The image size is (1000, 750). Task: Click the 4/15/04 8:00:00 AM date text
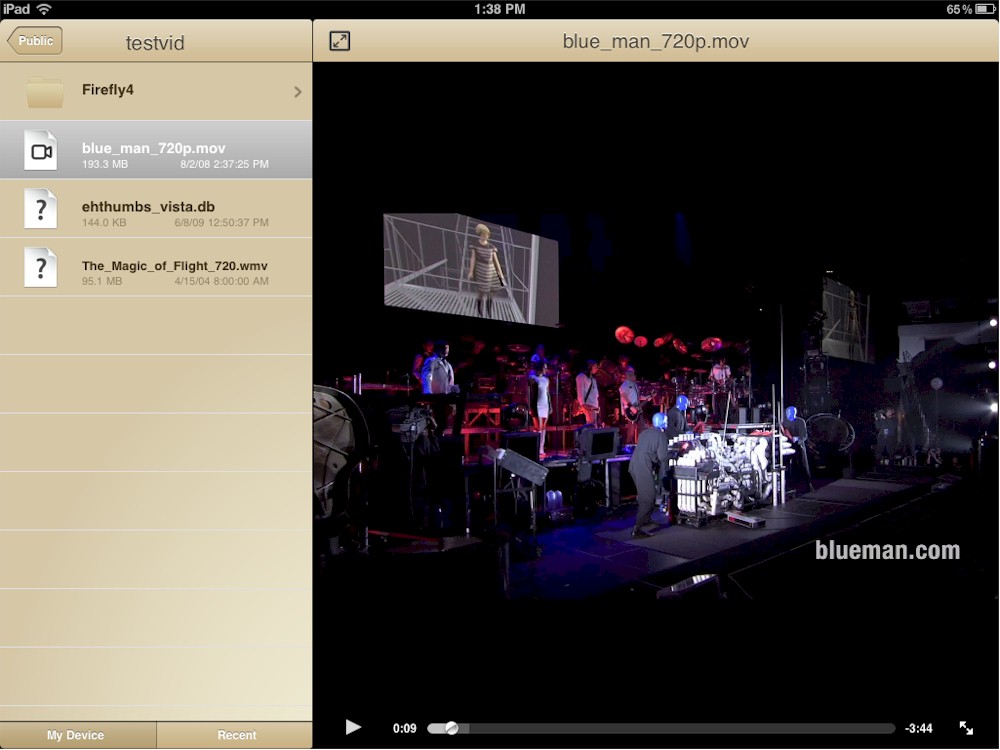coord(221,281)
